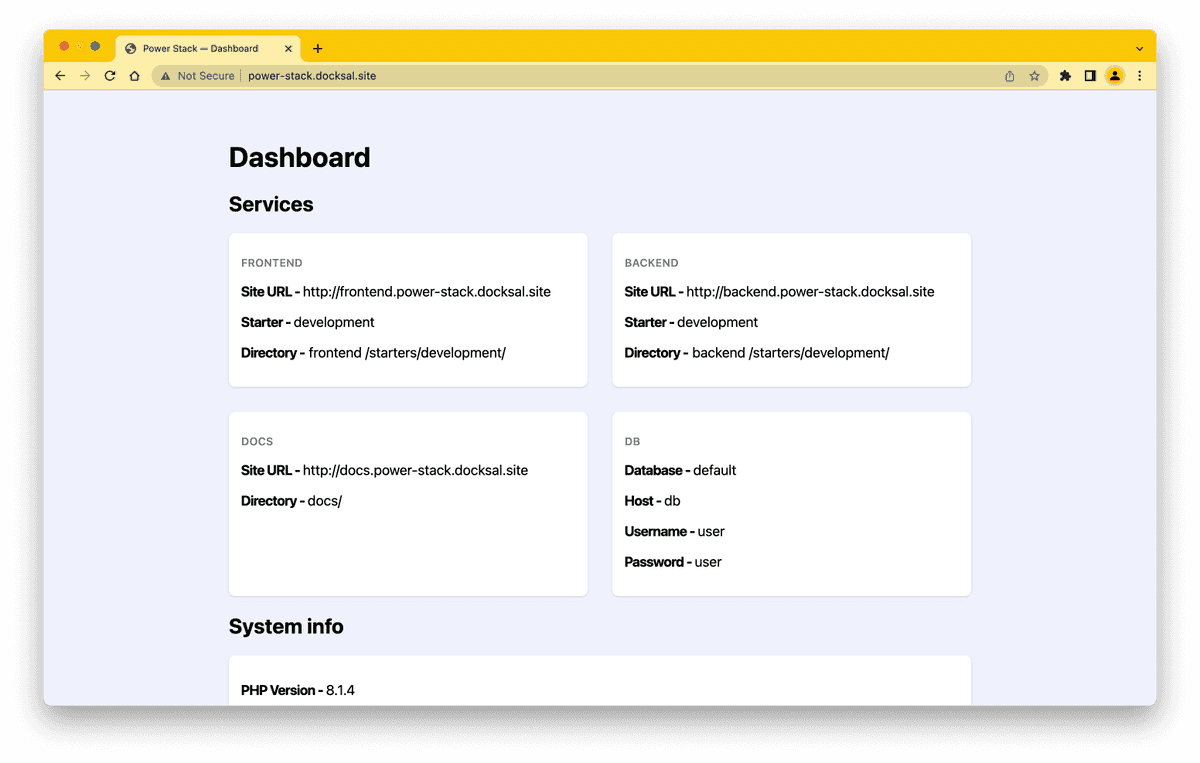The height and width of the screenshot is (763, 1200).
Task: Click the Username user value
Action: point(711,531)
